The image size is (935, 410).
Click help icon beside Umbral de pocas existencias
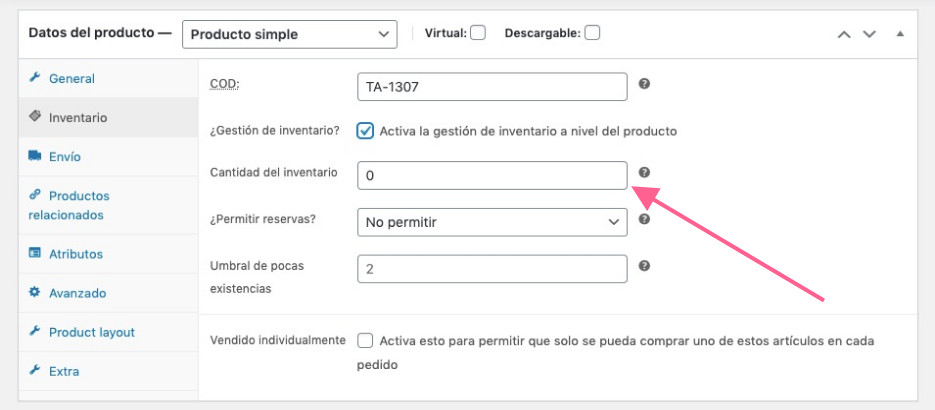point(644,265)
